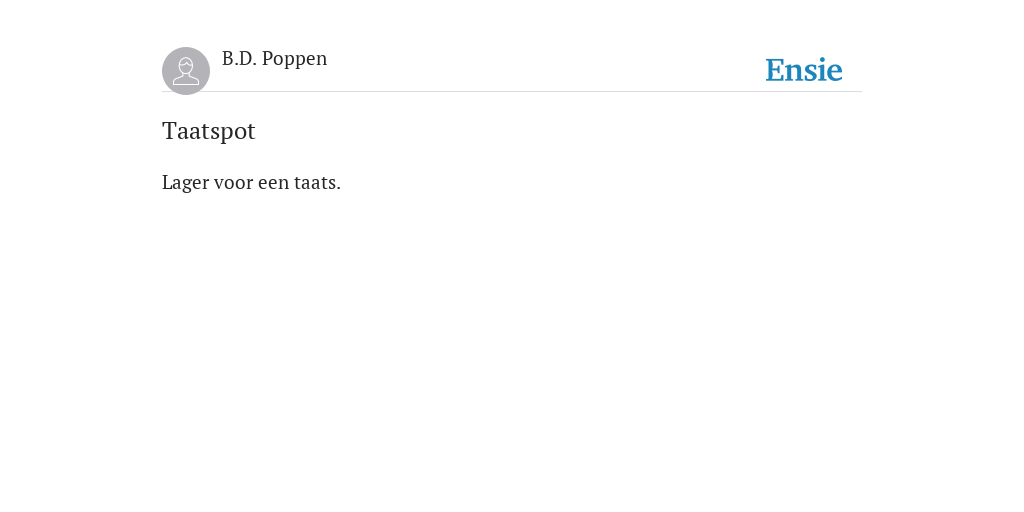This screenshot has height=512, width=1024.
Task: Open the Ensie logo link
Action: click(804, 71)
